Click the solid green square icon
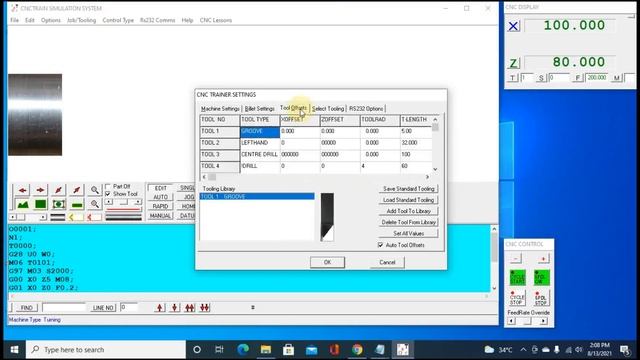640x360 pixels. (x=40, y=204)
